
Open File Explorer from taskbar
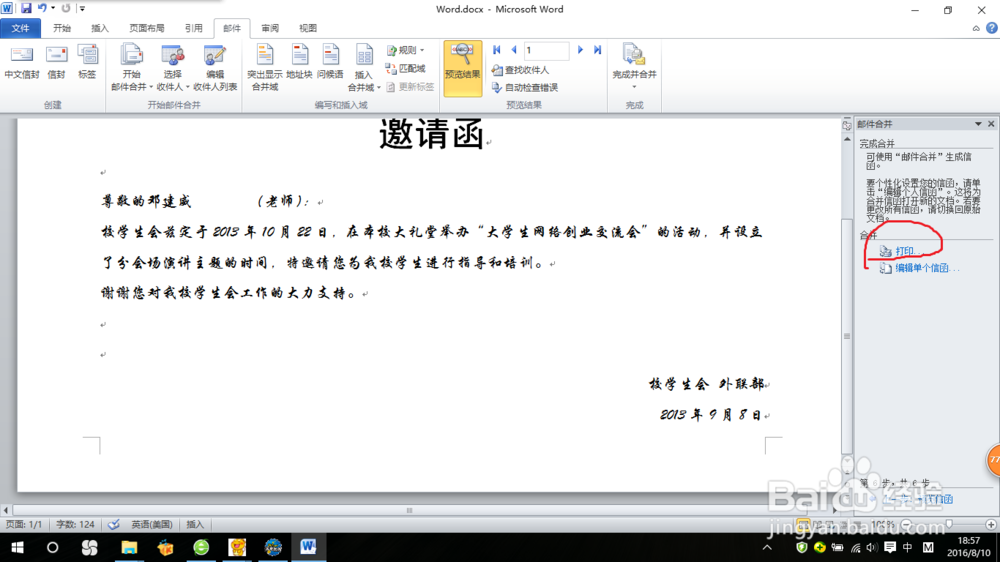129,547
